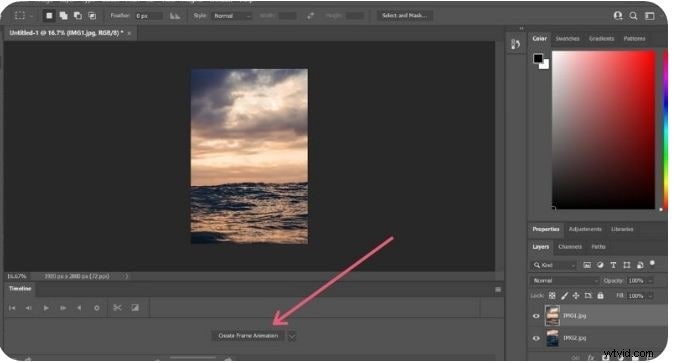Select the Timeline panel tab
The width and height of the screenshot is (674, 363).
(x=20, y=289)
